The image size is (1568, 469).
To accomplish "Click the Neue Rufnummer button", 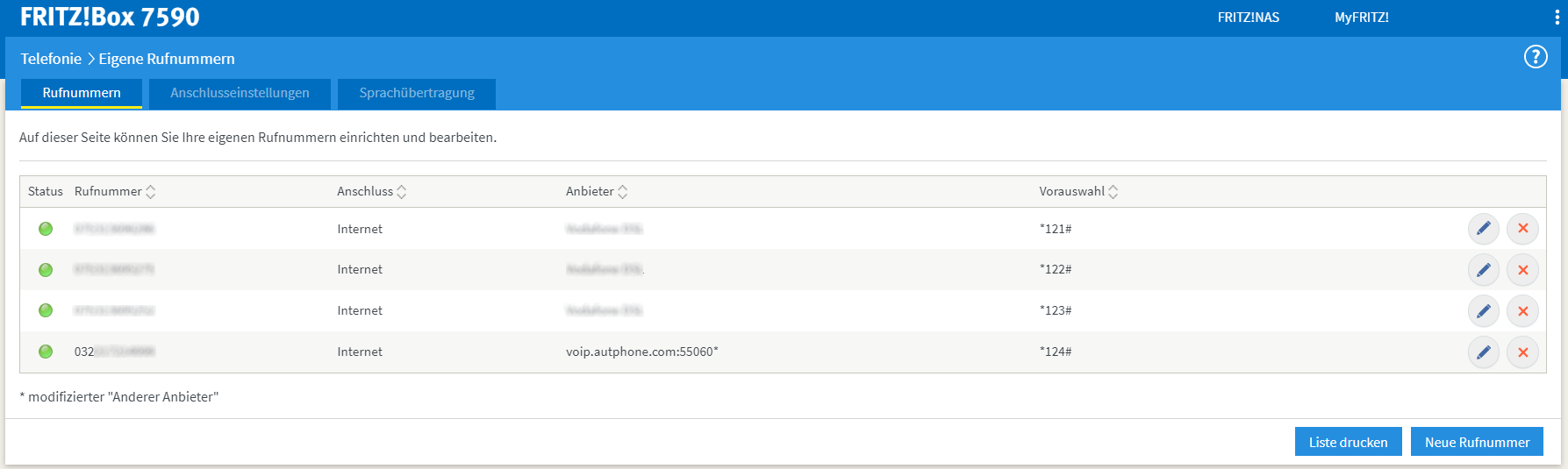I will pyautogui.click(x=1476, y=442).
